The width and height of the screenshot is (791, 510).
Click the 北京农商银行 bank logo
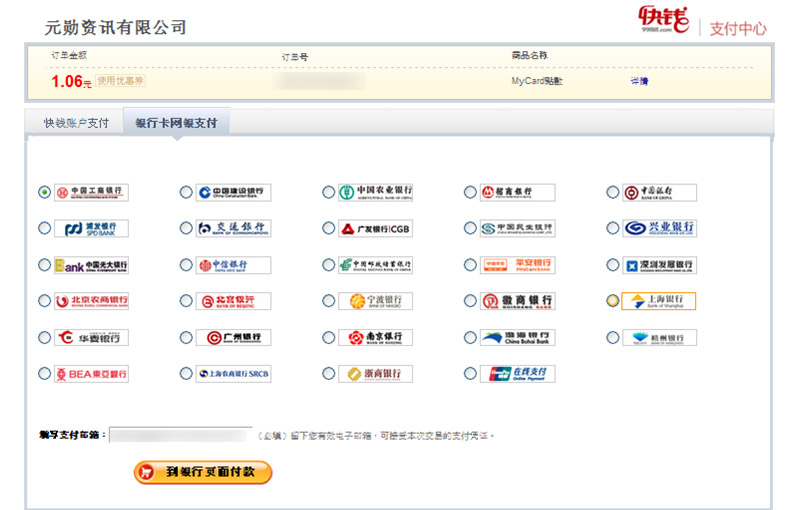tap(91, 301)
